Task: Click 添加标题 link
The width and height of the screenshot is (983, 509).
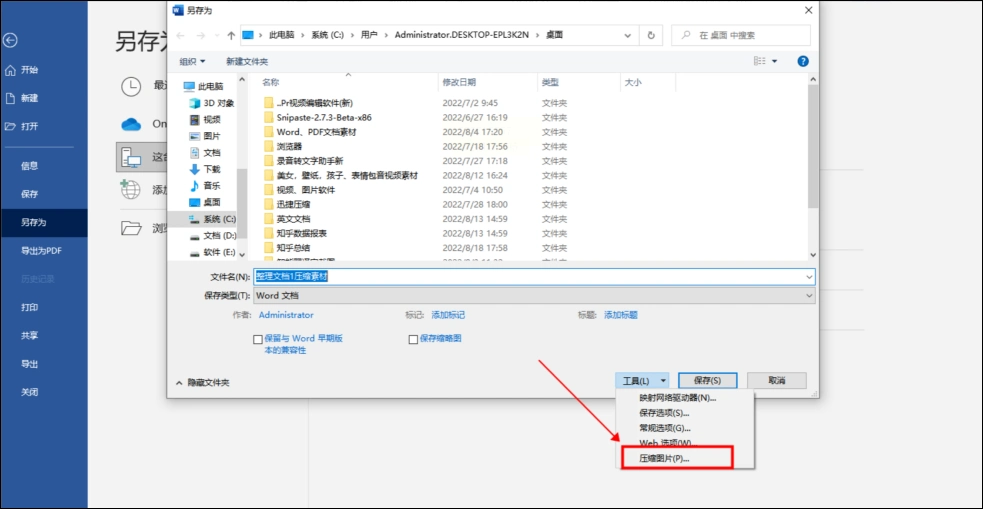Action: tap(621, 315)
